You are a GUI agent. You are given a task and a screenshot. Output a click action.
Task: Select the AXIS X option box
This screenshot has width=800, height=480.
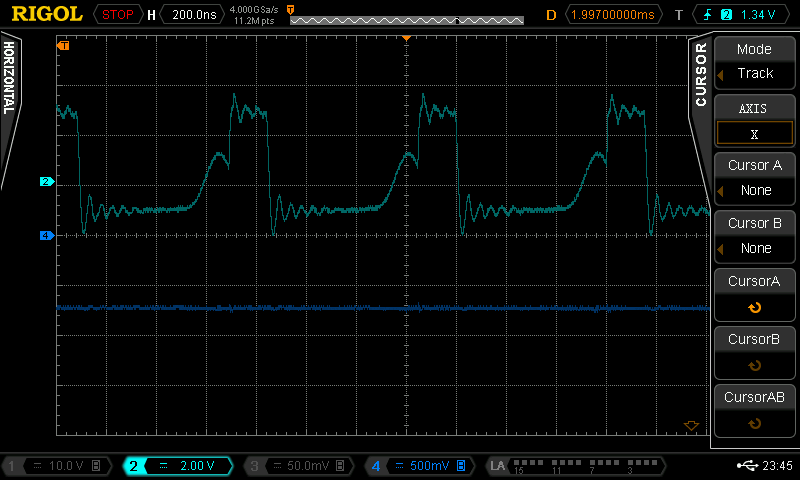754,134
